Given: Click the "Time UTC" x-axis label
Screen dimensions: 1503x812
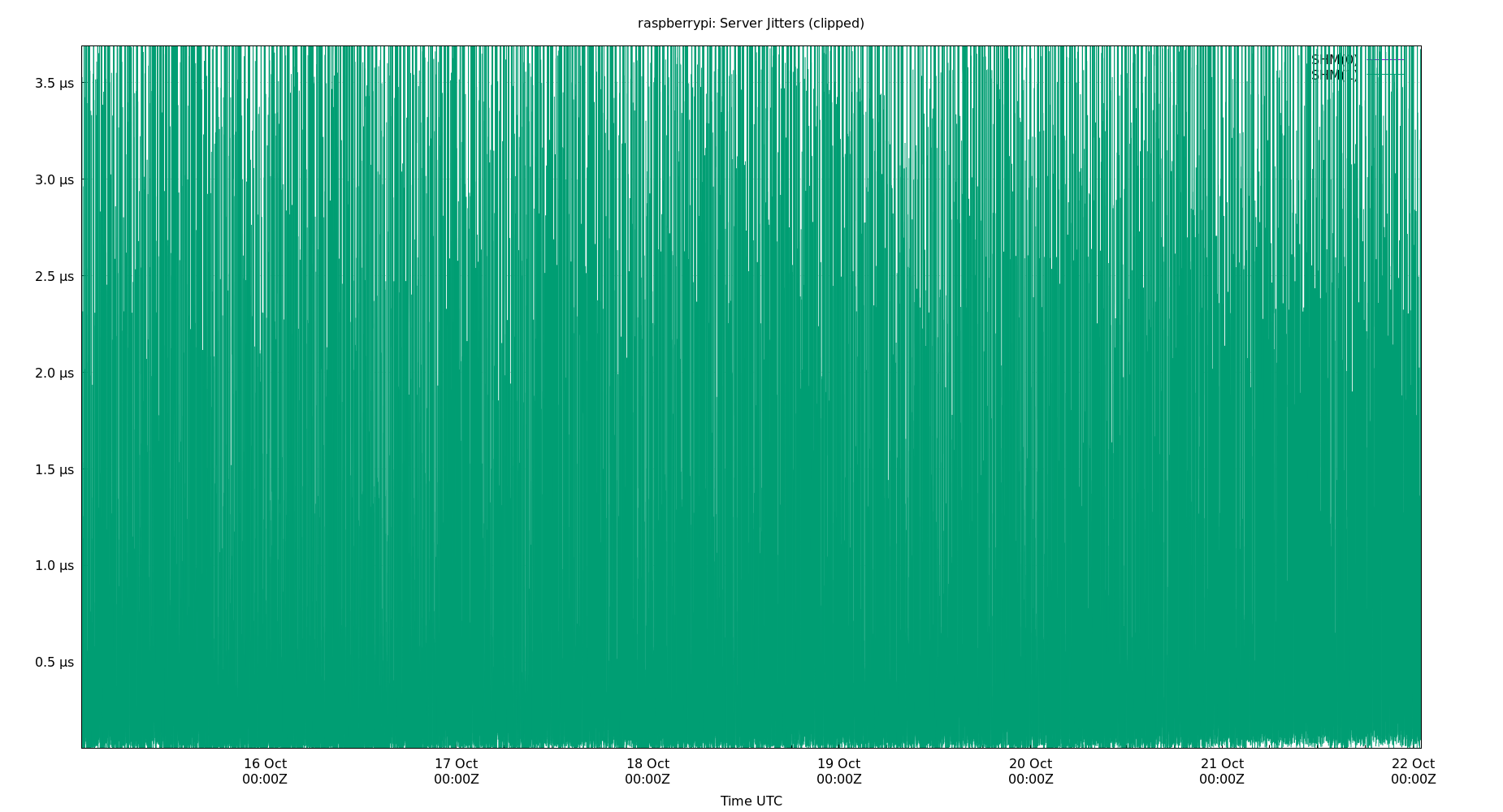Looking at the screenshot, I should click(751, 801).
